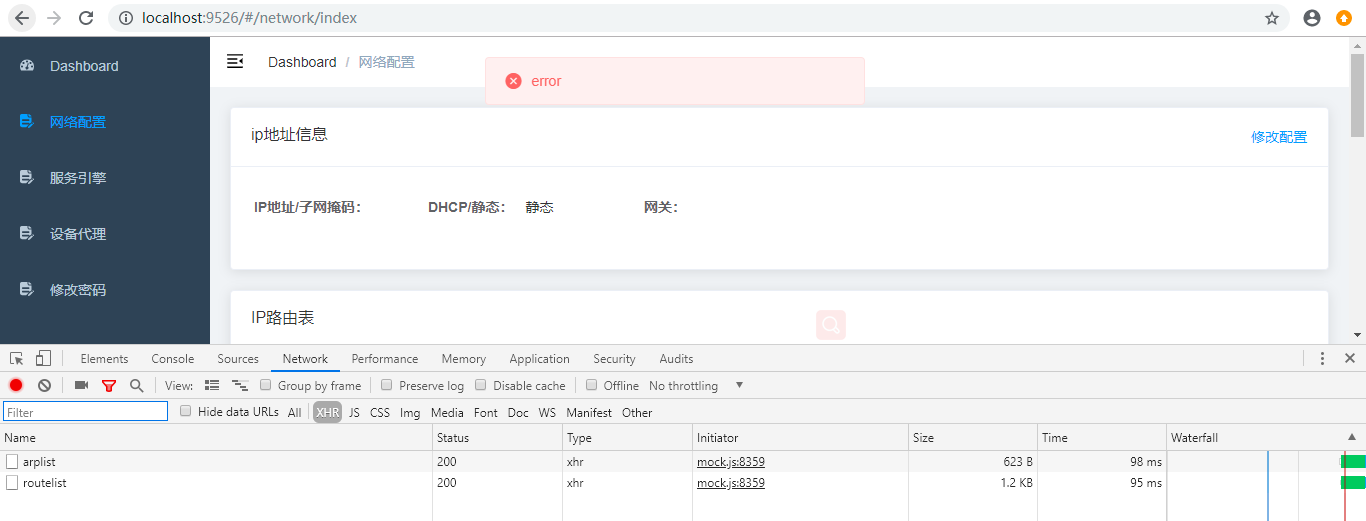Select the routelist request row
1366x521 pixels.
tap(683, 483)
